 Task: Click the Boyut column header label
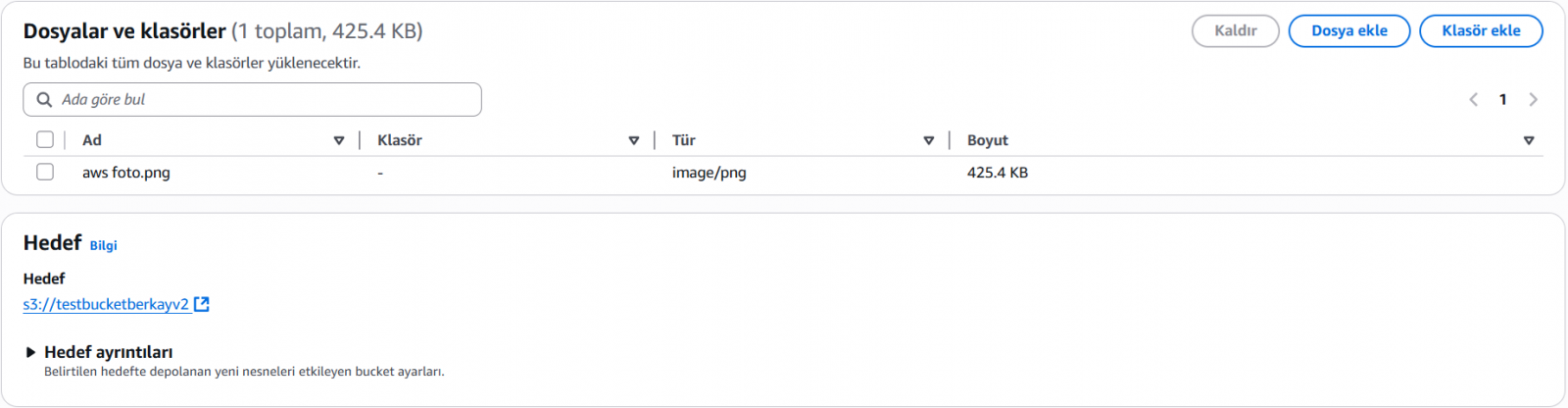pyautogui.click(x=988, y=140)
